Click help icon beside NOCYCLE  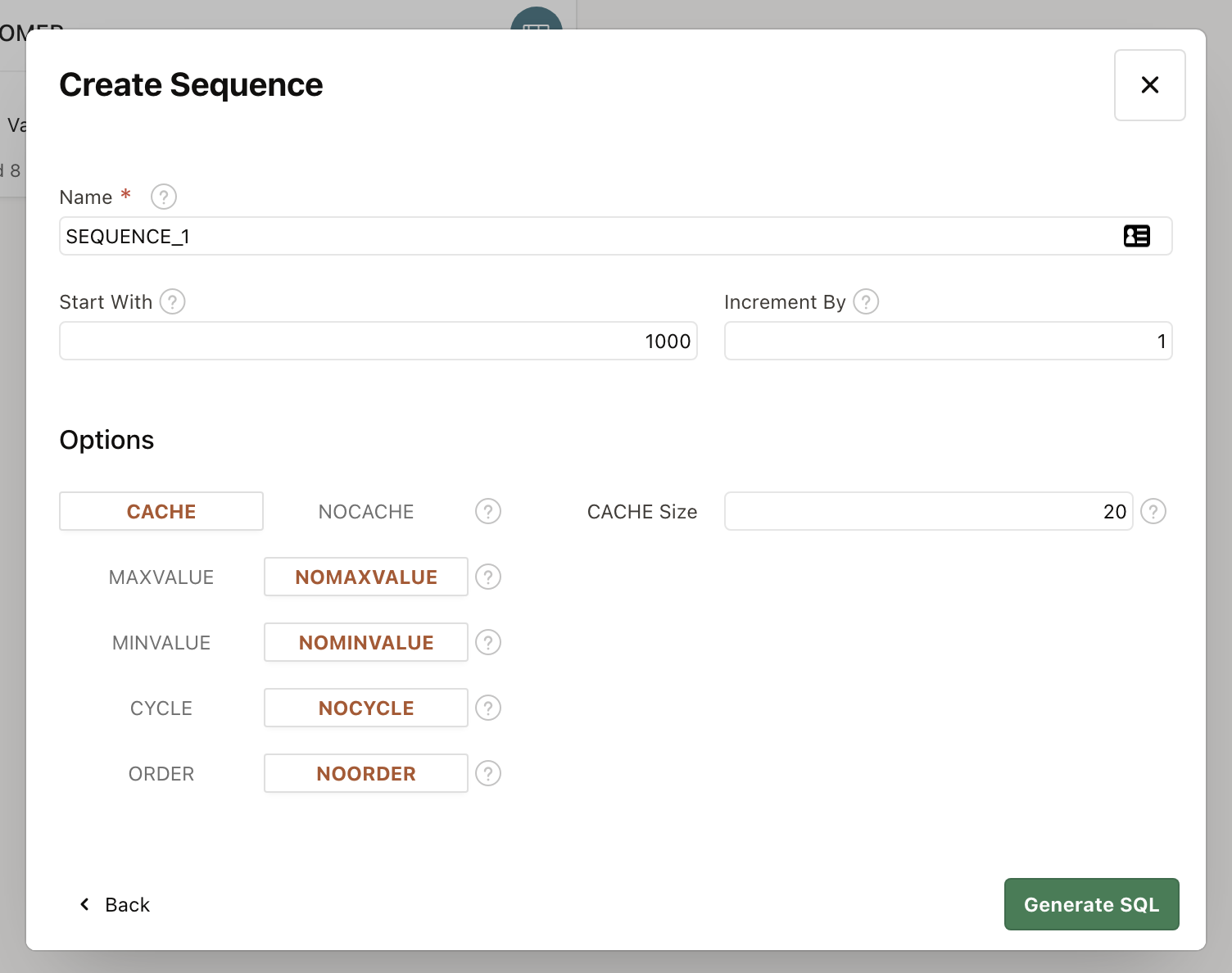(x=488, y=708)
